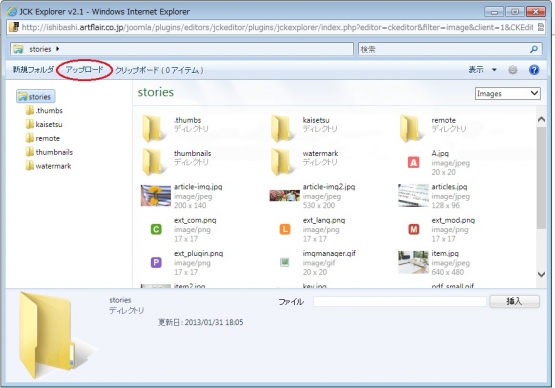
Task: Open the Images filter dropdown
Action: [507, 93]
